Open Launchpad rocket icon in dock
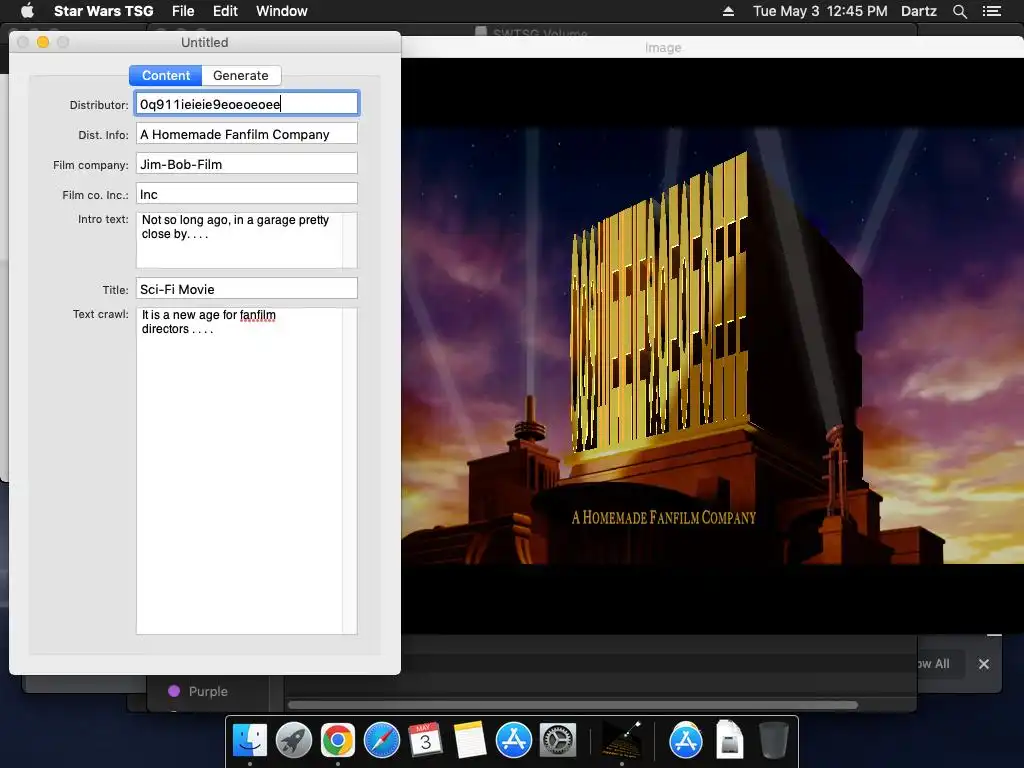 [x=294, y=741]
